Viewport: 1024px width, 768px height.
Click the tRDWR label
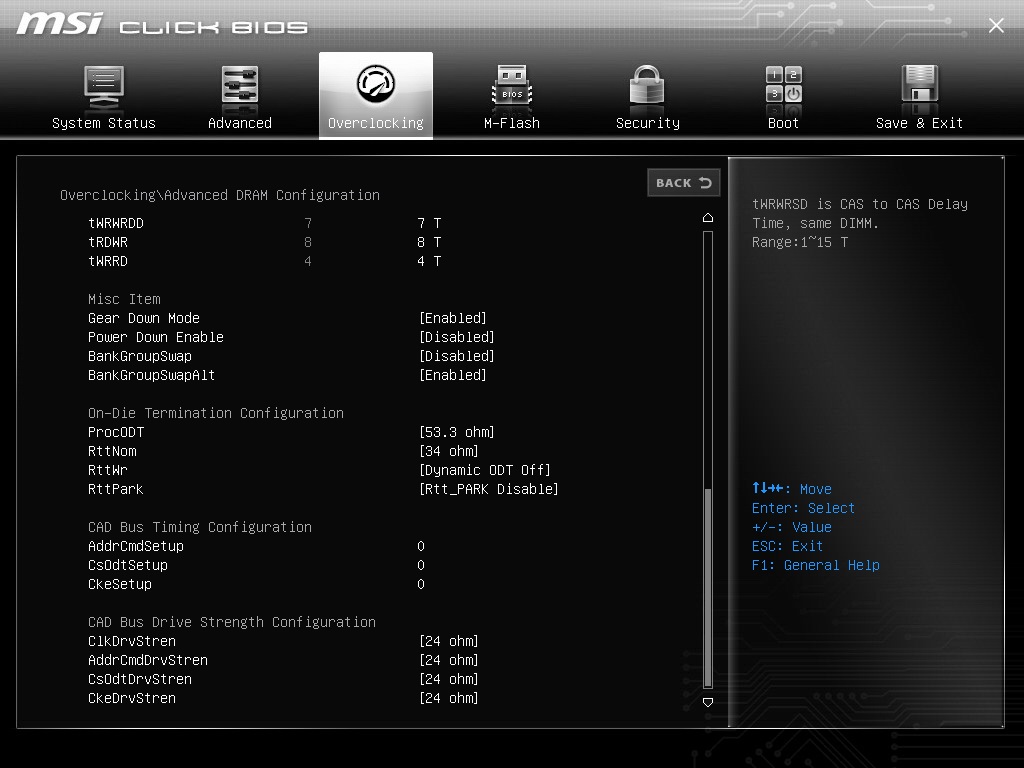coord(108,242)
